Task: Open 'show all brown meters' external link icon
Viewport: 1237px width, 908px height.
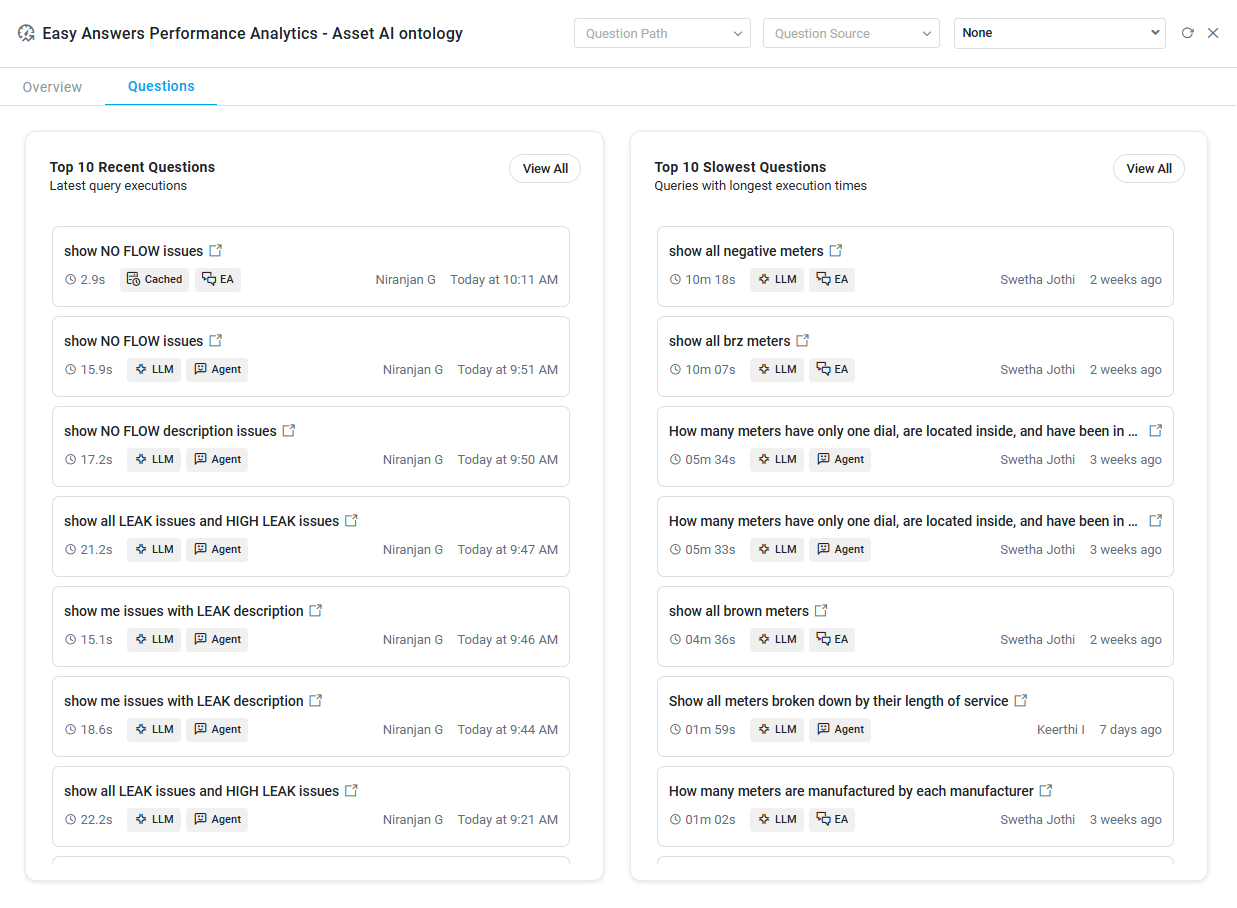Action: [821, 611]
